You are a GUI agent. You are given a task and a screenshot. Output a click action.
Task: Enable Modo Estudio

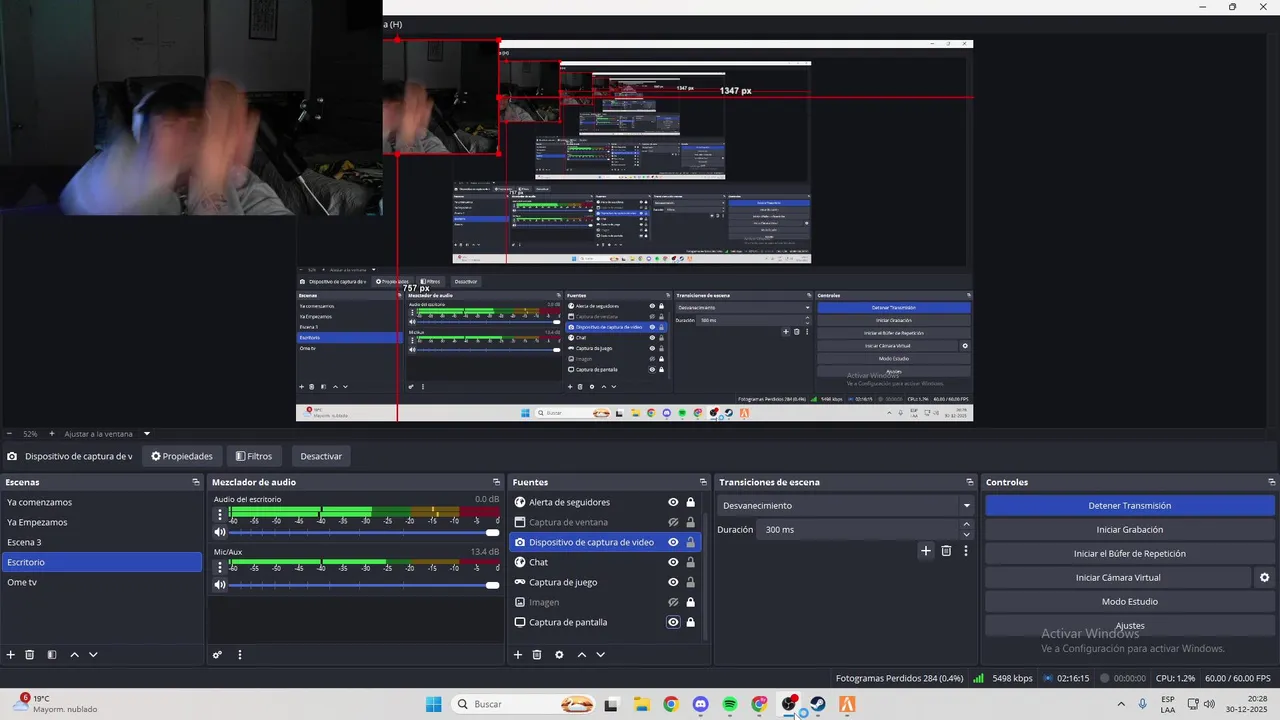1130,602
